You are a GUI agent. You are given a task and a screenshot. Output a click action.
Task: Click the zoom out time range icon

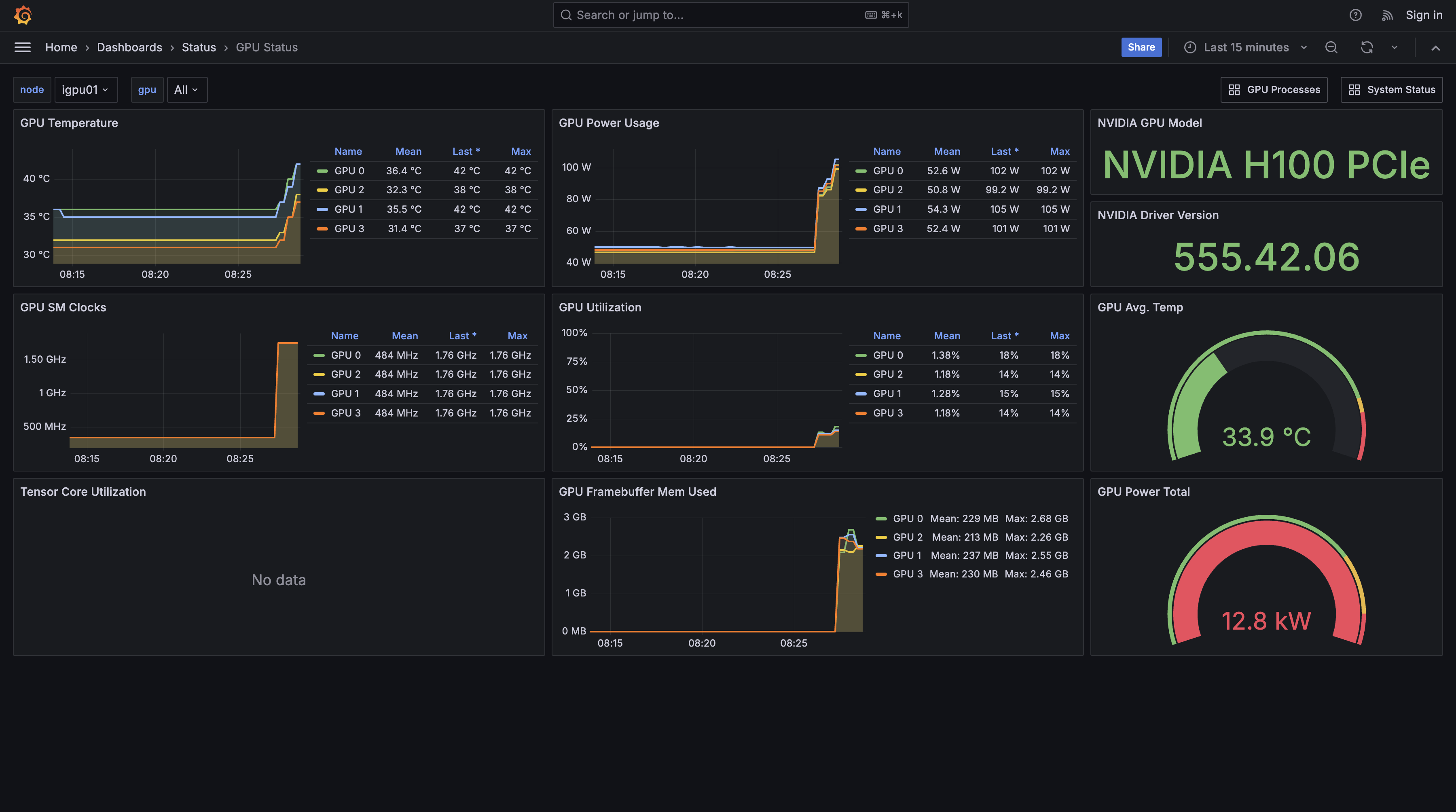1331,47
